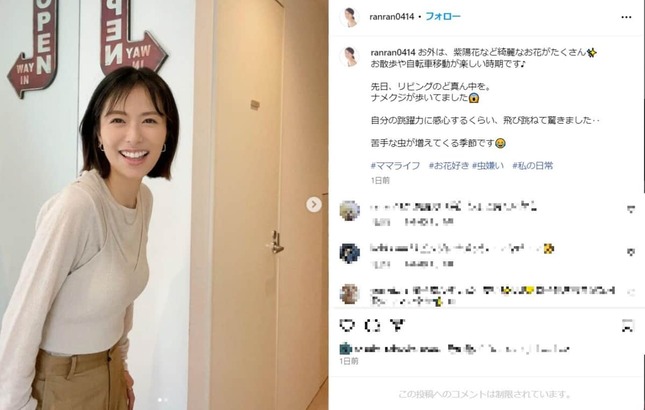Open the #虫嫌い hashtag

tap(488, 166)
